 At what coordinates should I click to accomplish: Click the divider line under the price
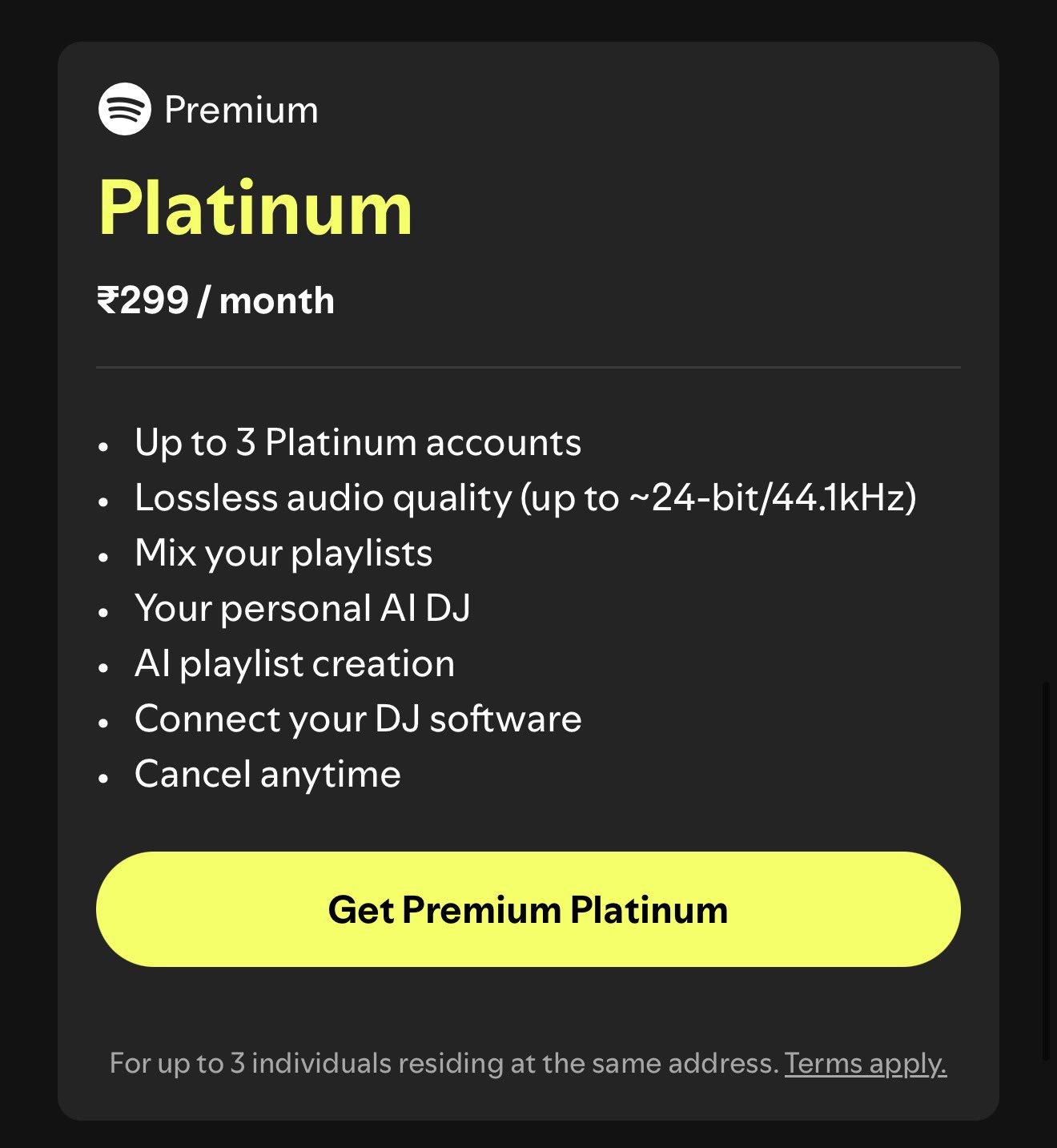click(x=528, y=368)
